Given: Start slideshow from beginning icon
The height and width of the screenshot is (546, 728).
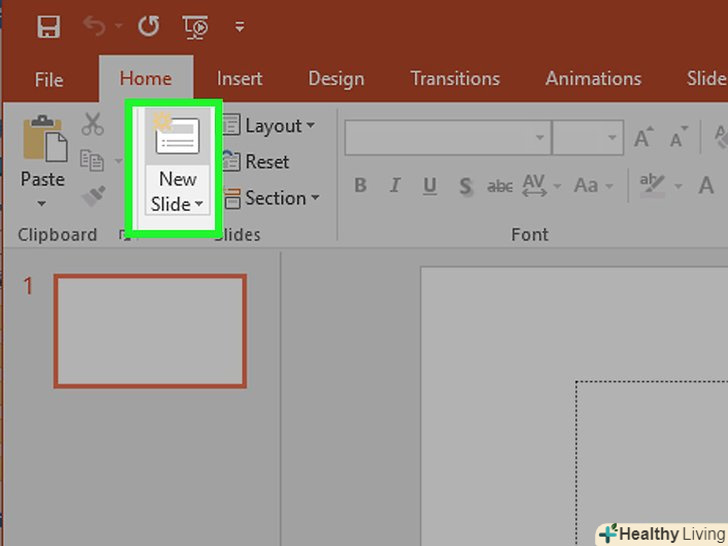Looking at the screenshot, I should coord(196,28).
